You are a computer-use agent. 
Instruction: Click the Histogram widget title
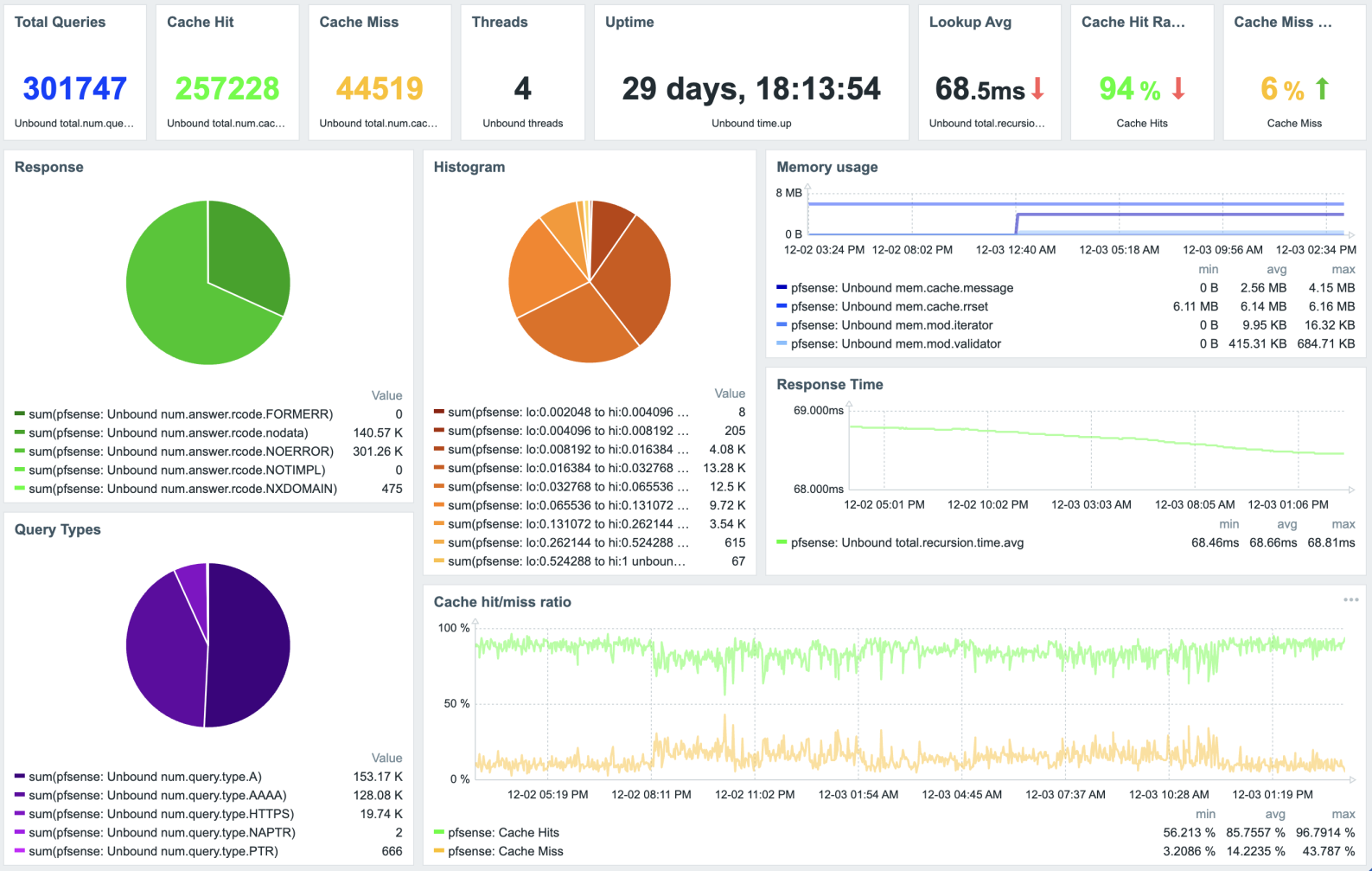pyautogui.click(x=469, y=167)
